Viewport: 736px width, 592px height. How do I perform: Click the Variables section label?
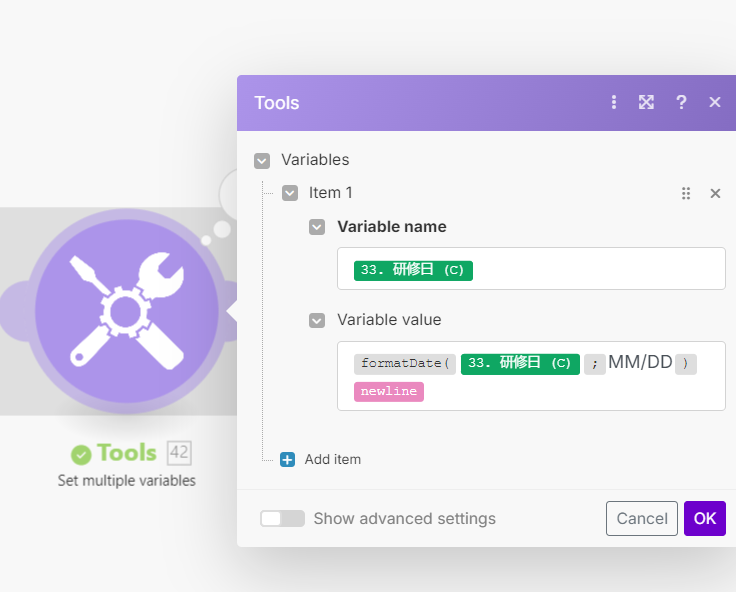pos(315,160)
